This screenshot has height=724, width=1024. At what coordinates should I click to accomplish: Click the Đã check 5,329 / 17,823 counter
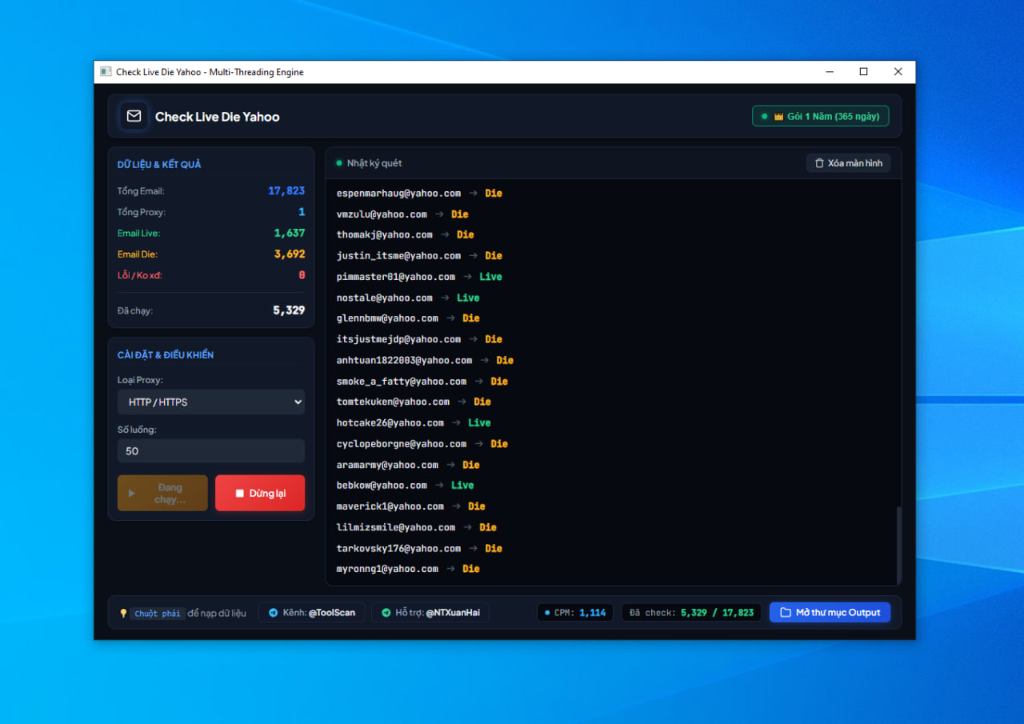click(690, 612)
